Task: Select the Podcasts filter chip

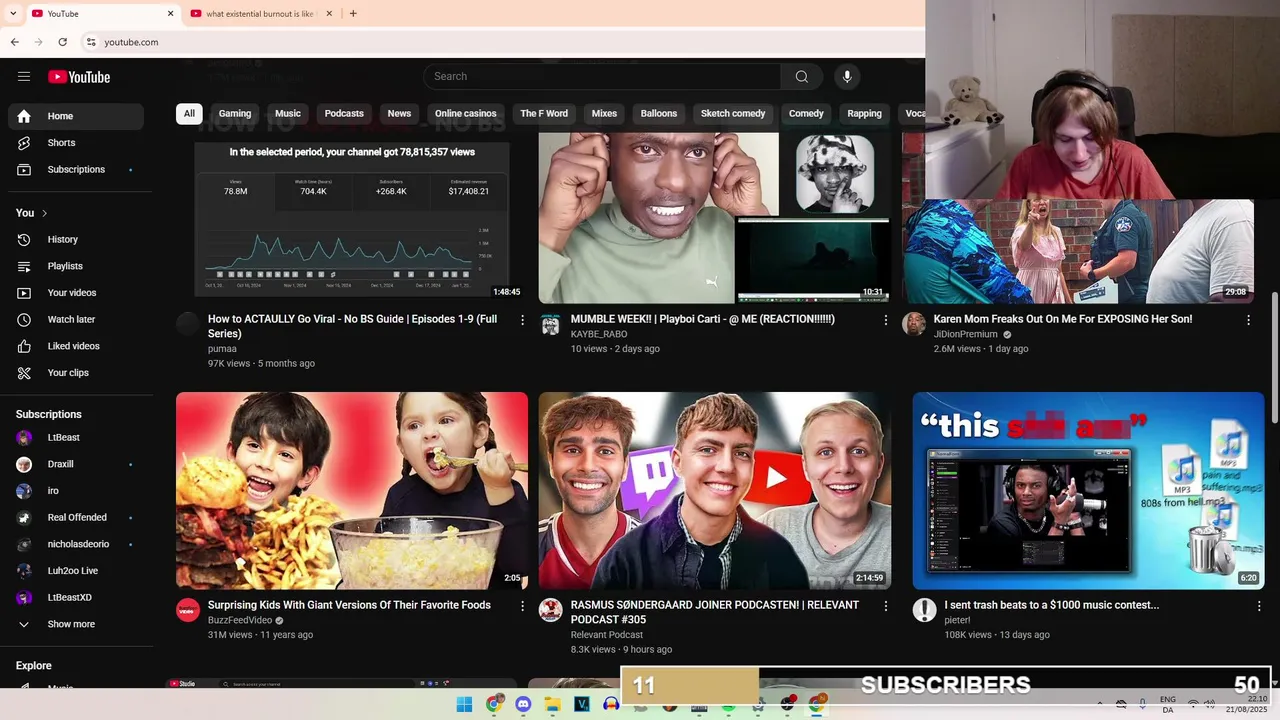Action: (344, 114)
